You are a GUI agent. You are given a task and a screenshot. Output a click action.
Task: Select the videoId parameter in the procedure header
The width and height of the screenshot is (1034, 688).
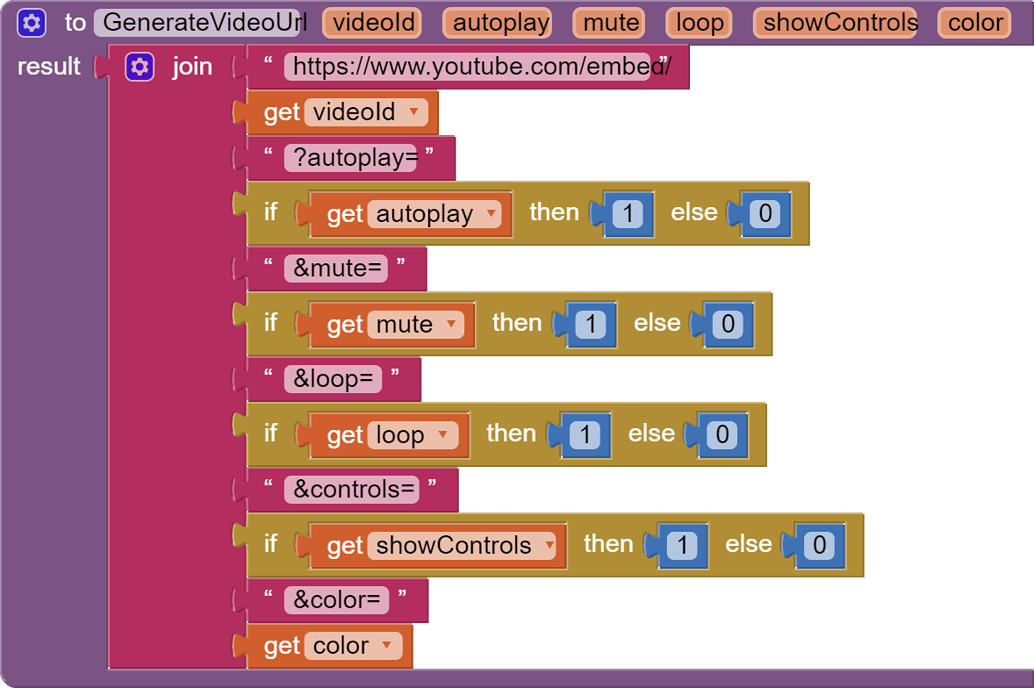(x=372, y=21)
